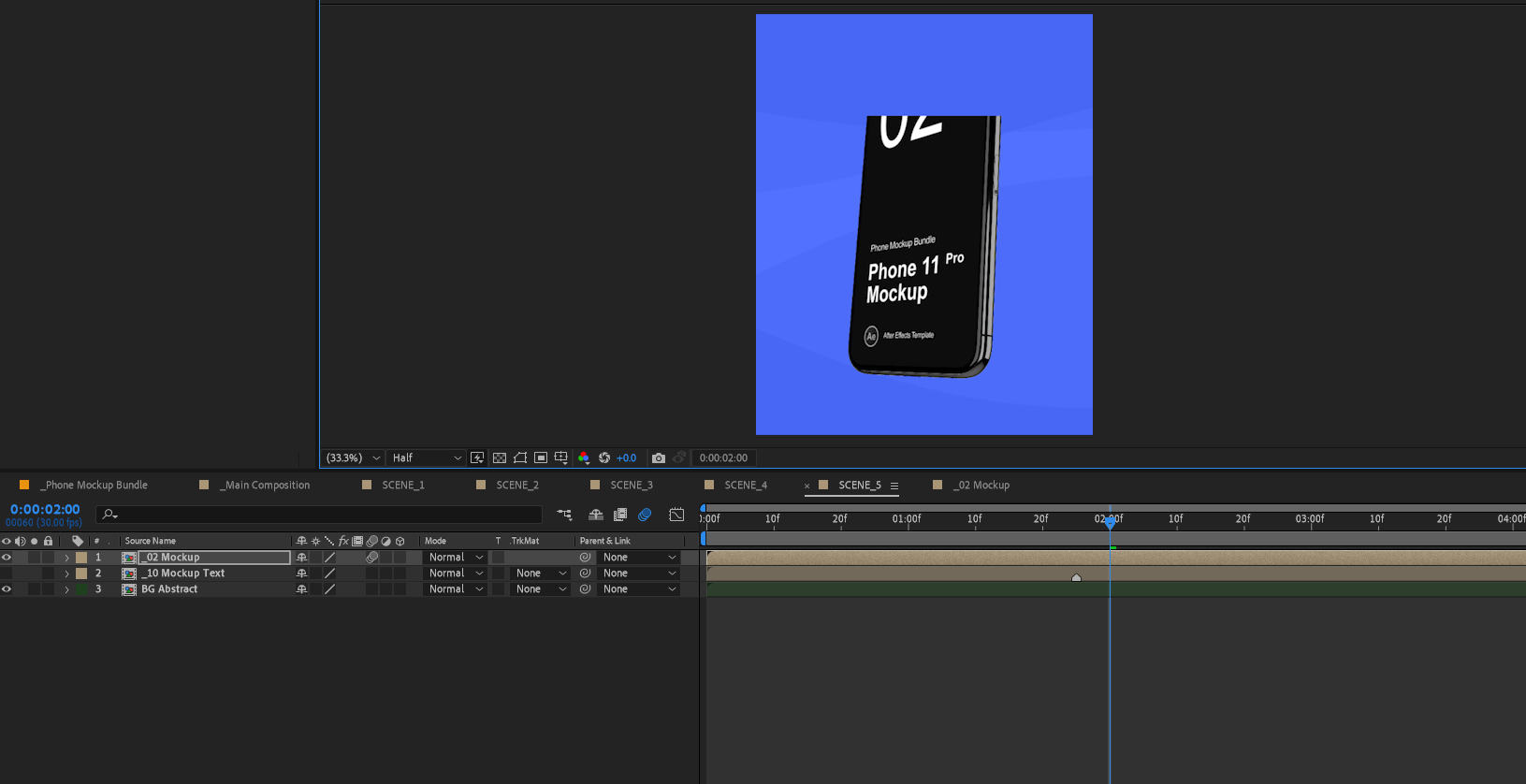
Task: Click the label tag column header icon
Action: click(x=78, y=541)
